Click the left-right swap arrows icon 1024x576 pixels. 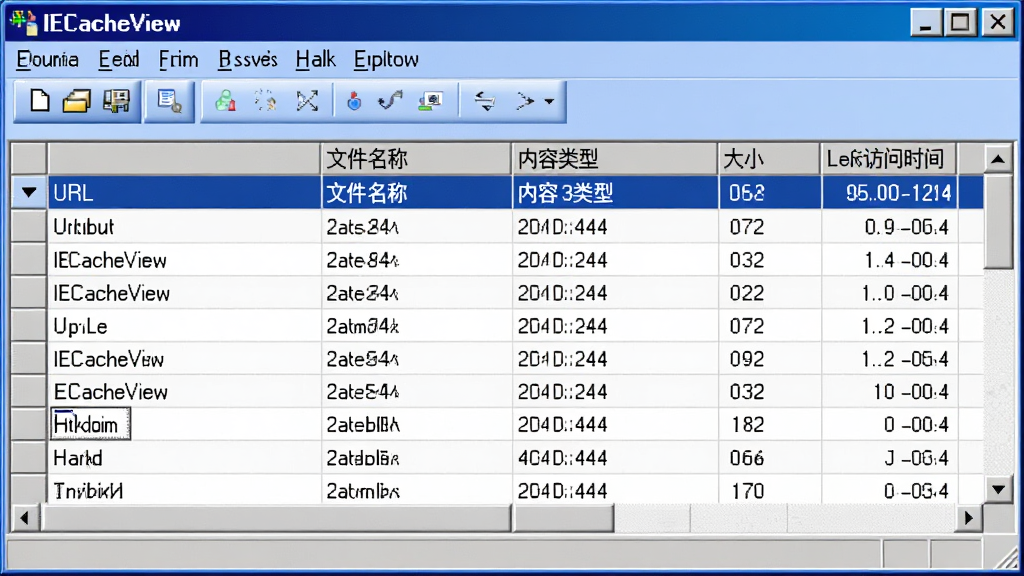(x=485, y=101)
